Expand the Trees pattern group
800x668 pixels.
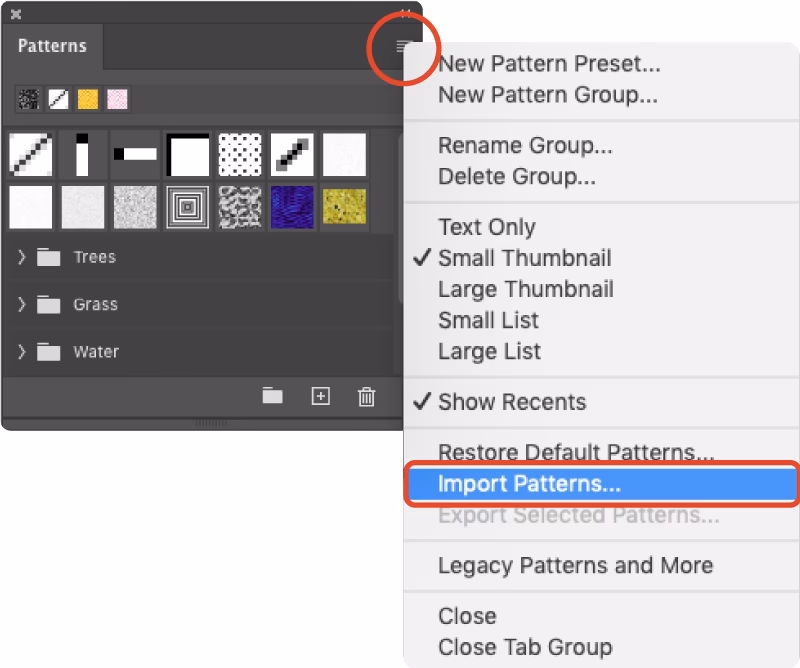20,257
